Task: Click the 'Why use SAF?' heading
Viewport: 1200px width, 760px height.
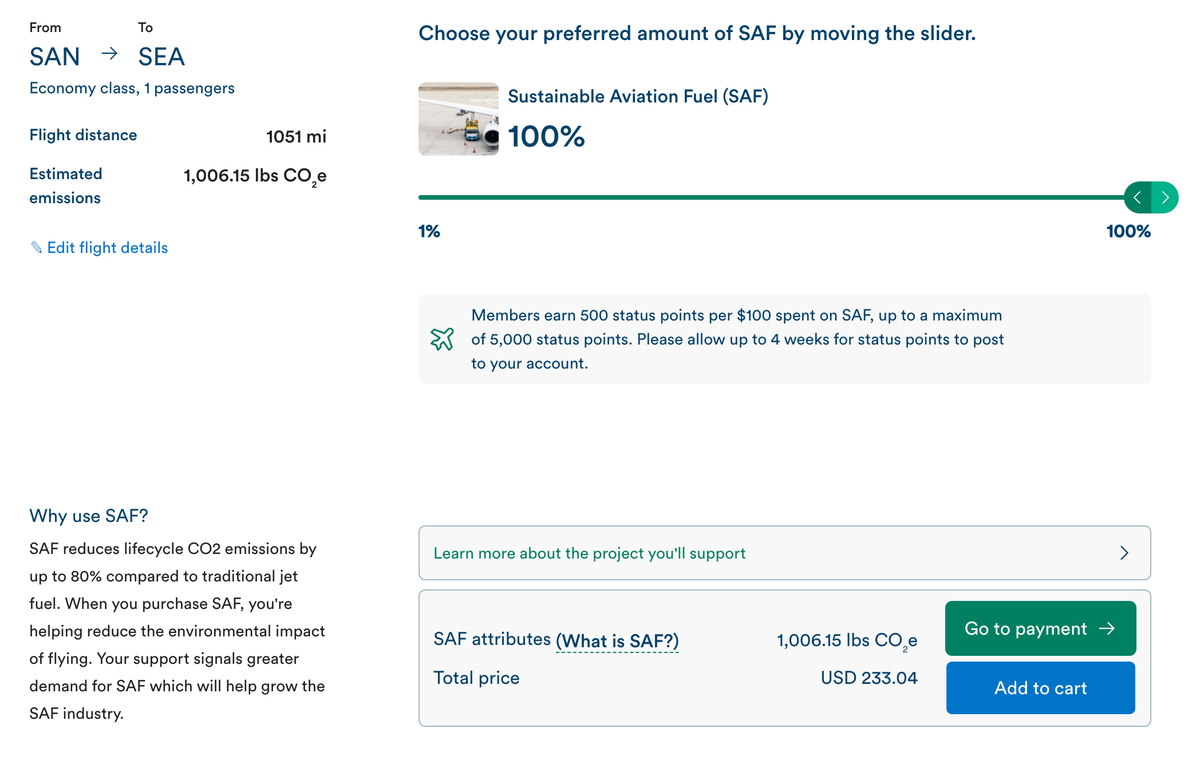Action: [88, 516]
